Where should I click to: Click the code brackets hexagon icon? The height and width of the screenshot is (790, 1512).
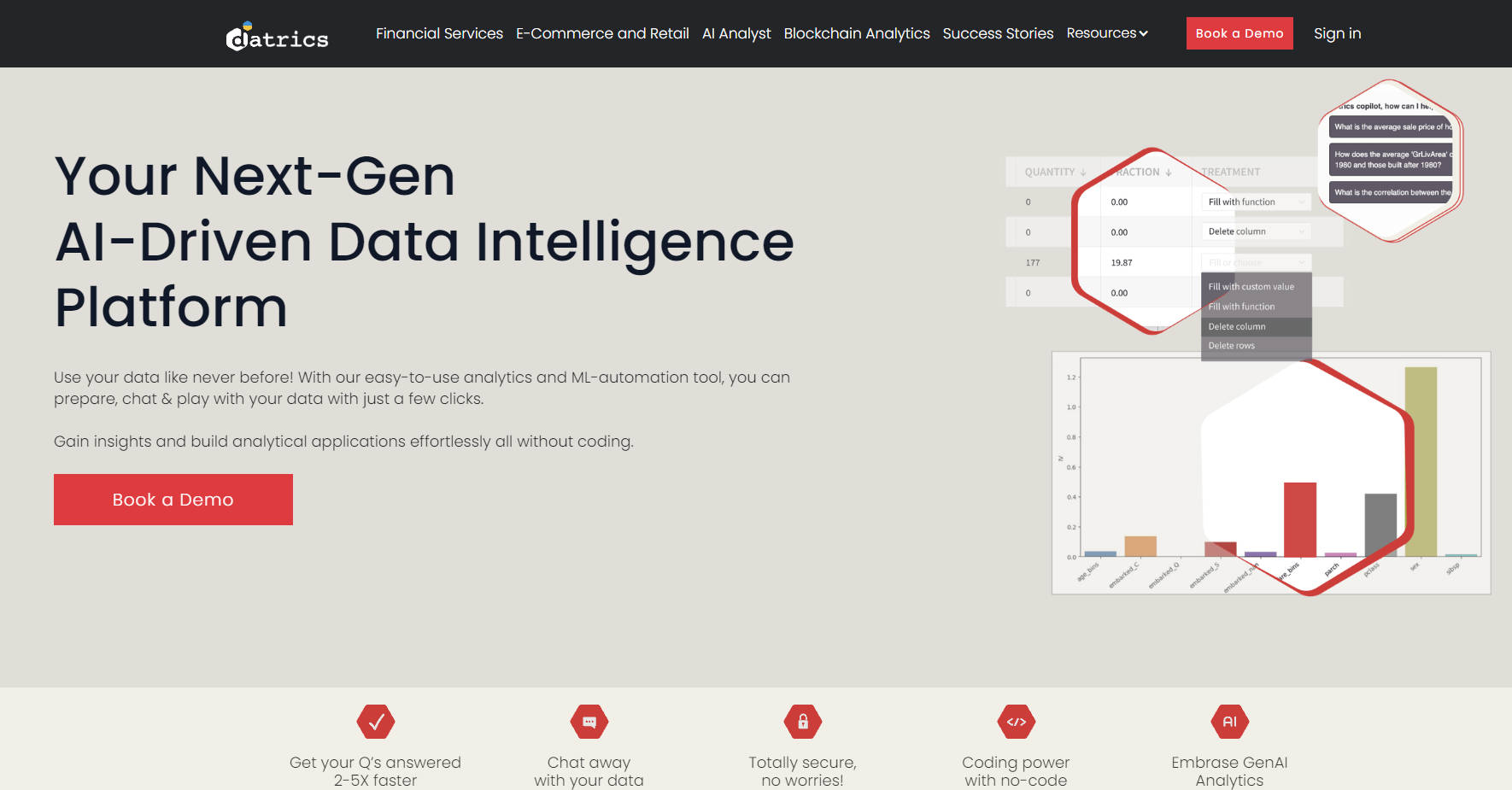[1017, 722]
